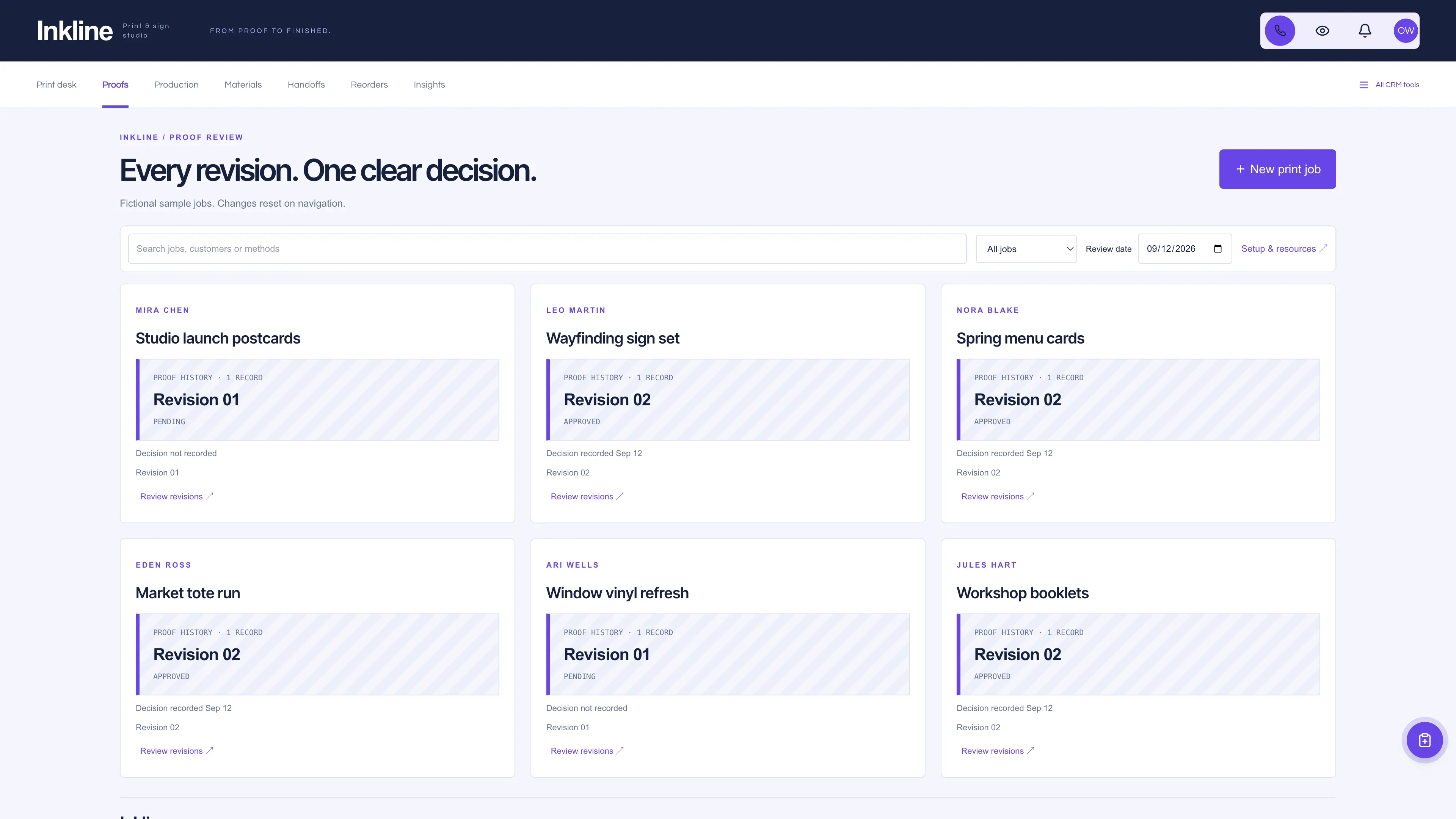
Task: Open Review revisions for Spring menu cards
Action: coord(997,496)
